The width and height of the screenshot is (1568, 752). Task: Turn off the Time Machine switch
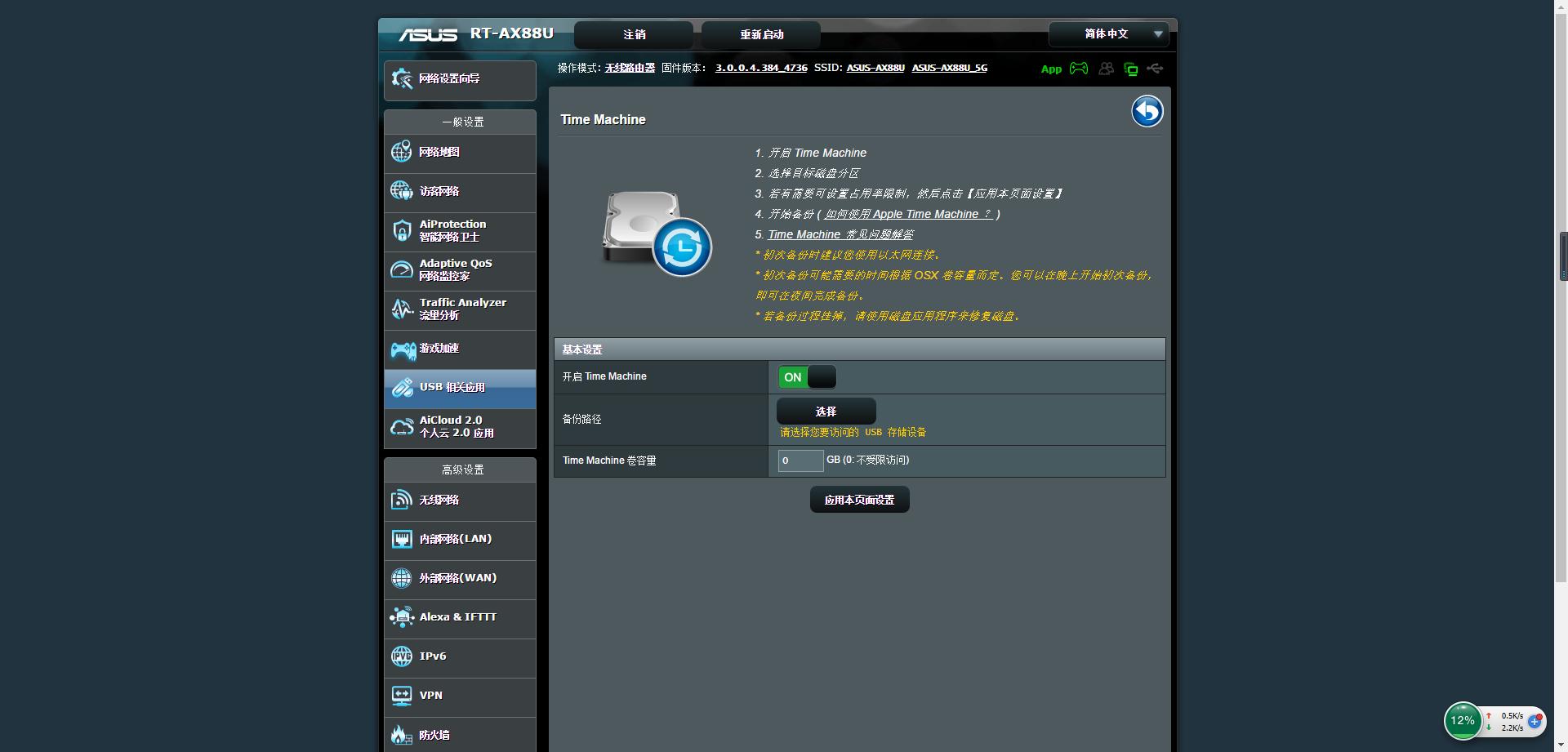(806, 377)
